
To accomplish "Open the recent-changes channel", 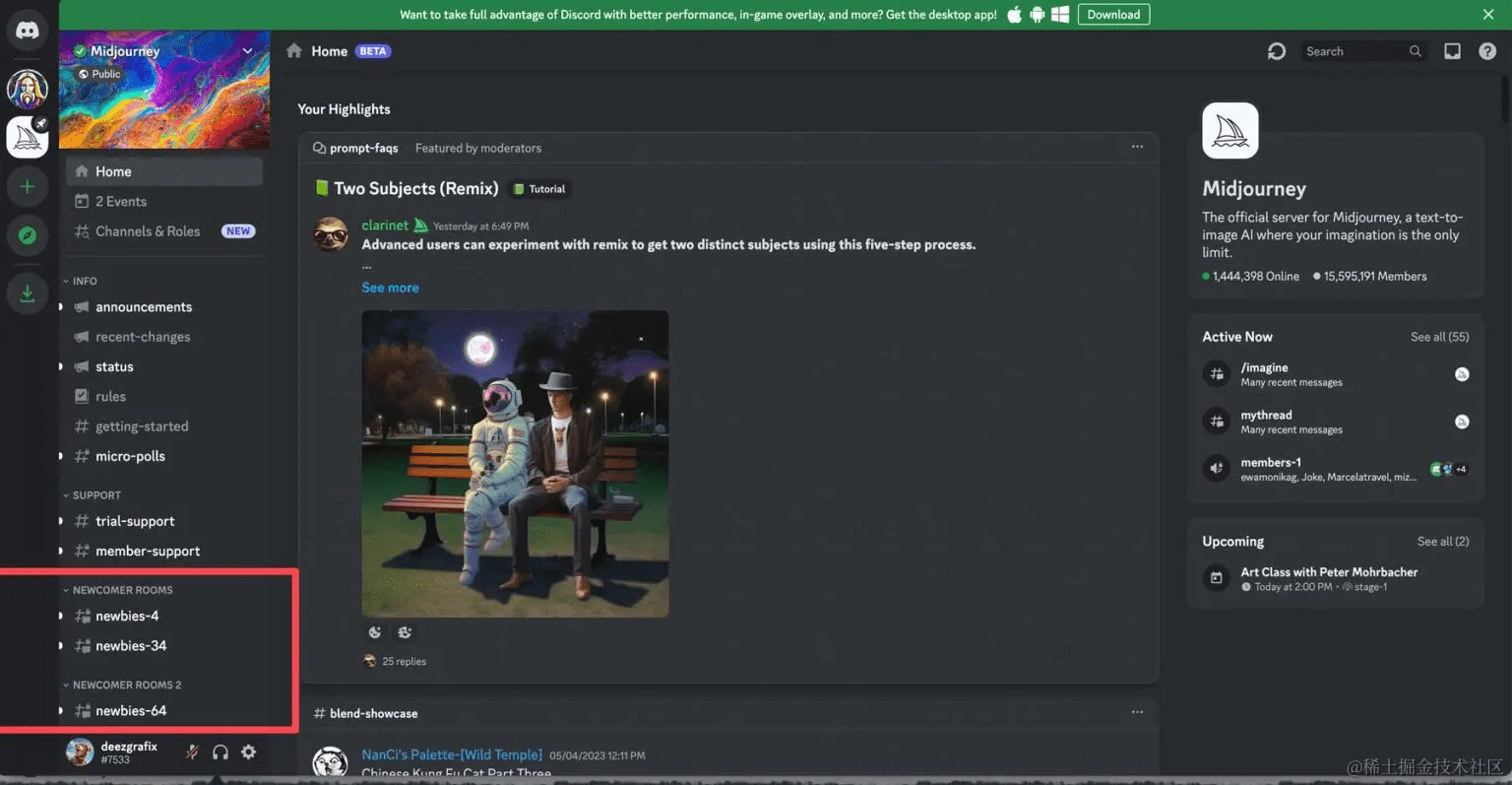I will tap(164, 337).
